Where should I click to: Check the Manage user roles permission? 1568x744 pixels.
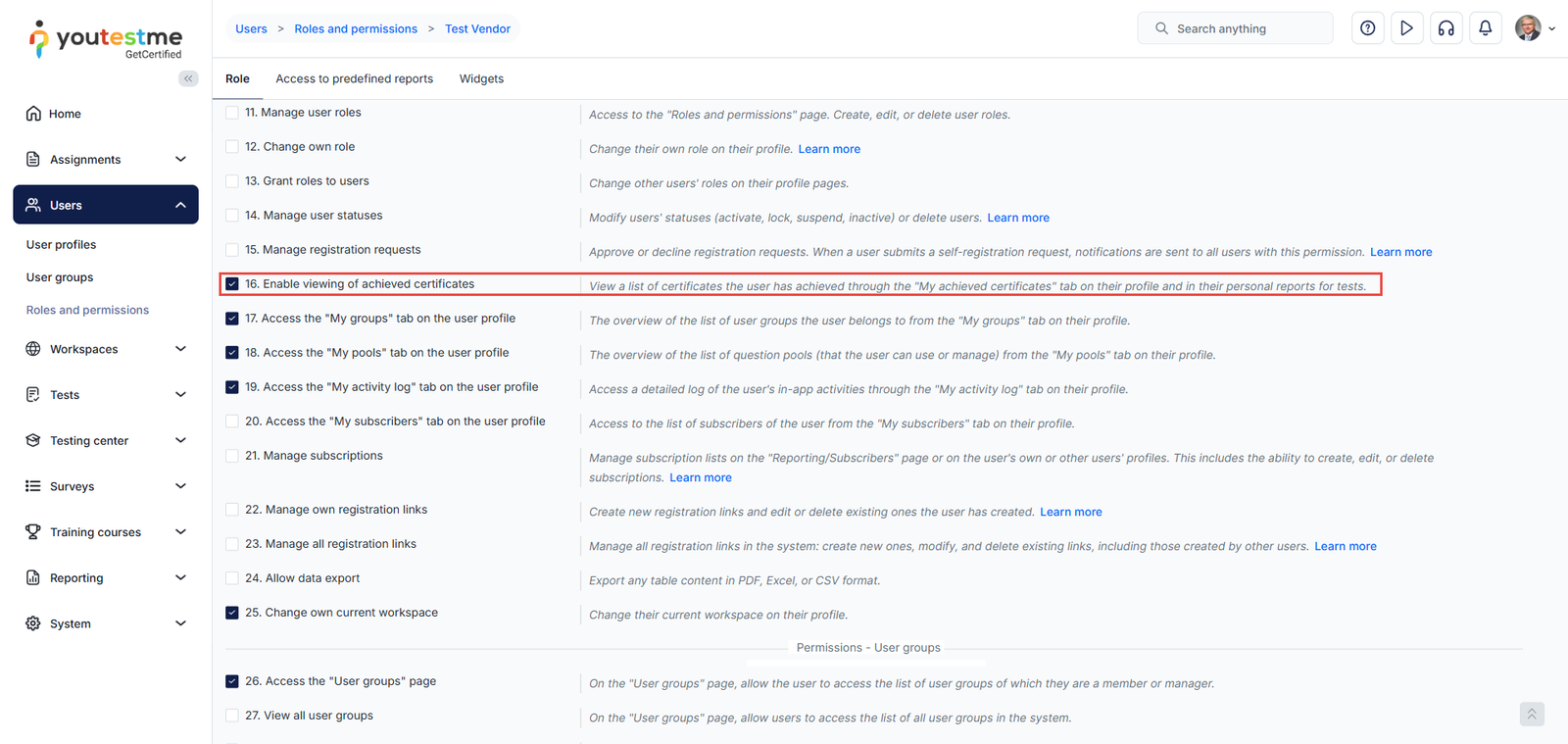pyautogui.click(x=232, y=113)
